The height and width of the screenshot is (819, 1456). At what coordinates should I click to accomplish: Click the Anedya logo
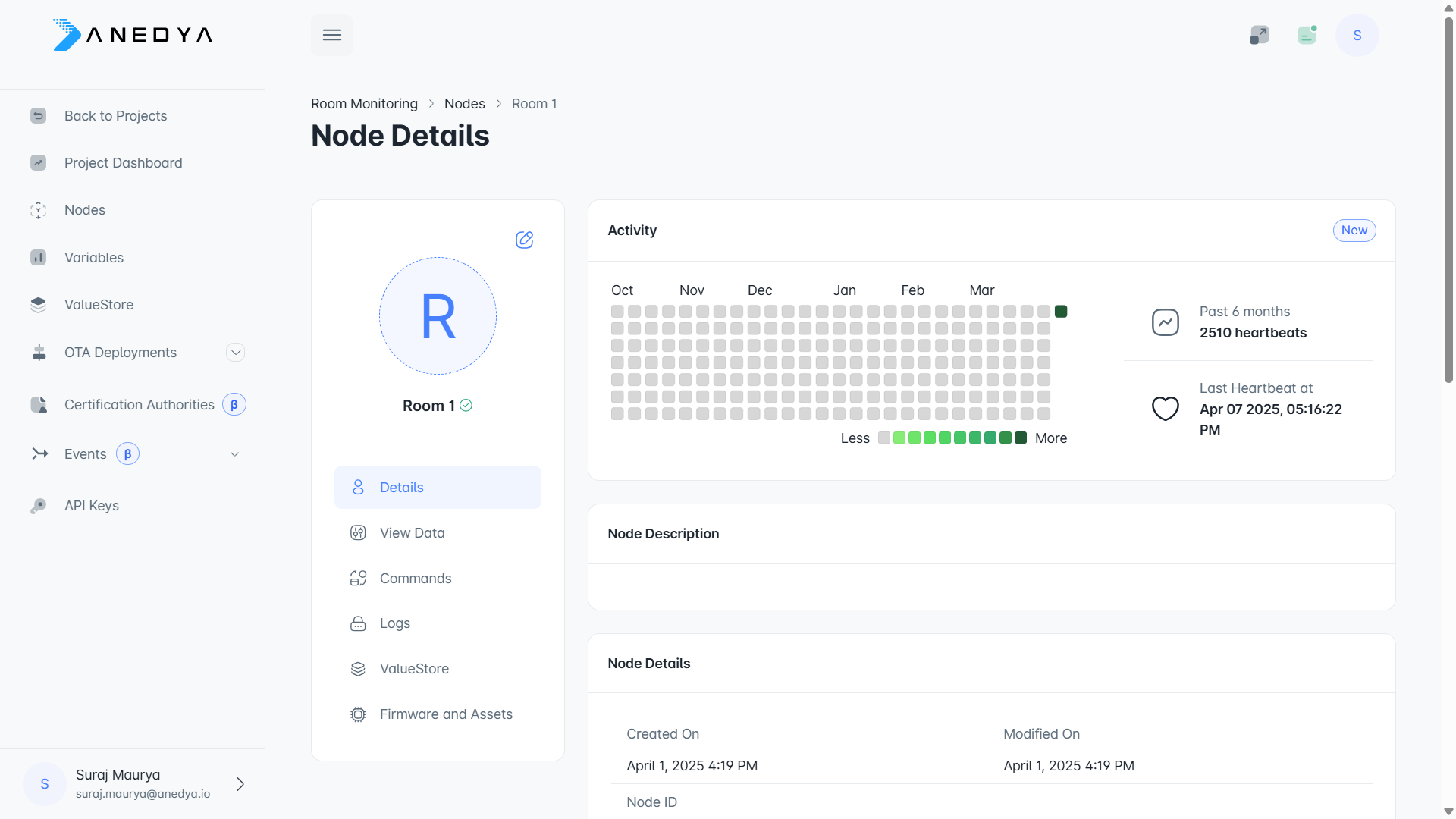tap(133, 35)
